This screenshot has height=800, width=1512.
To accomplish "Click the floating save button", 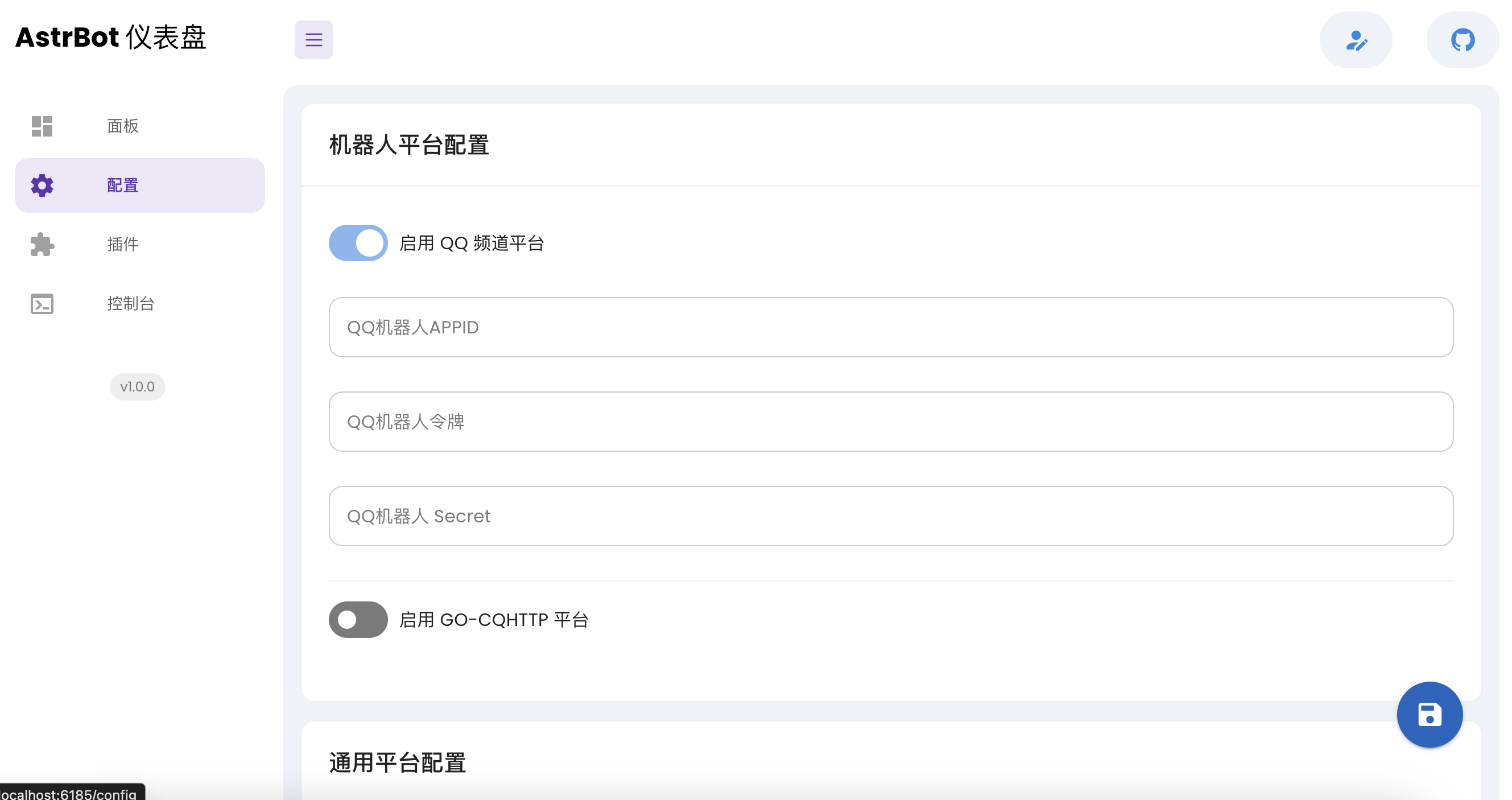I will coord(1430,714).
